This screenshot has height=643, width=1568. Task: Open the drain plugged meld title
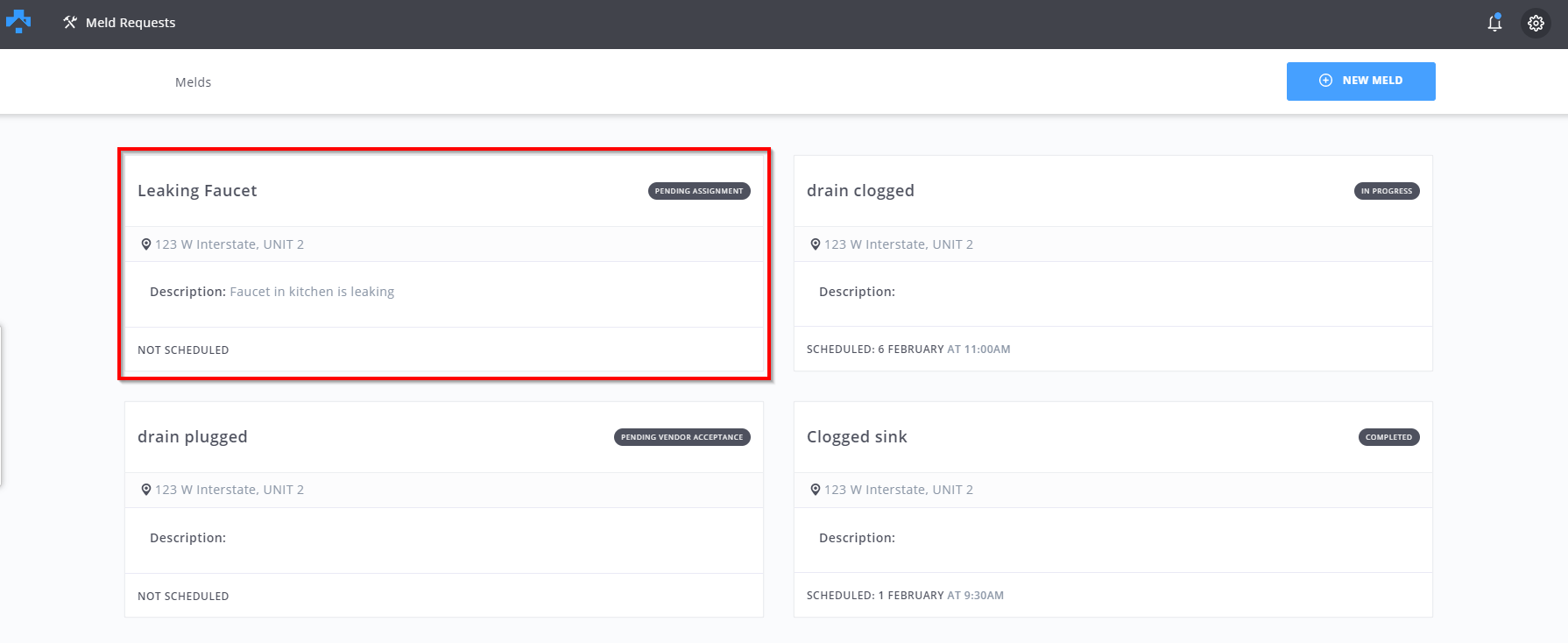pyautogui.click(x=192, y=437)
